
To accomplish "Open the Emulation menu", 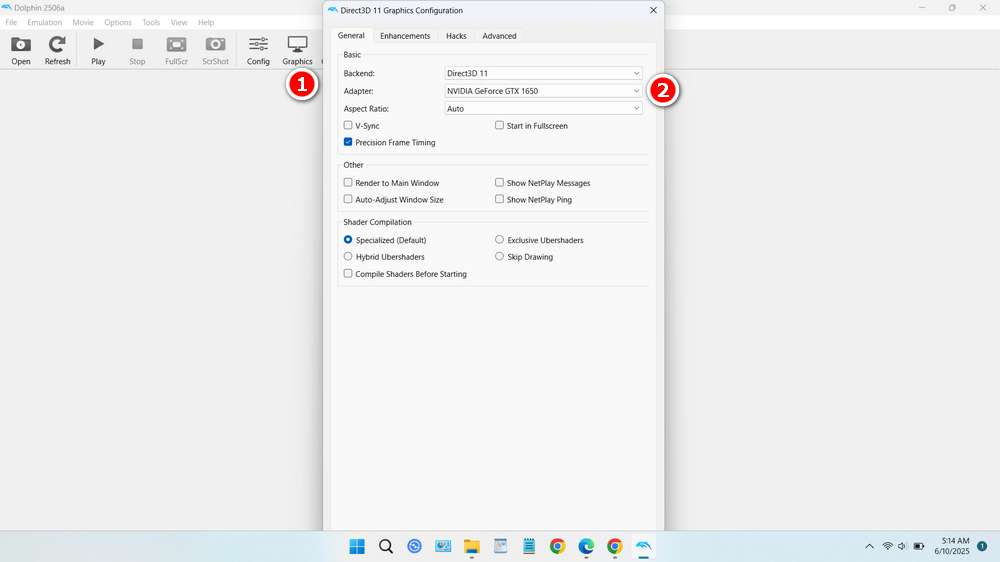I will pyautogui.click(x=45, y=22).
